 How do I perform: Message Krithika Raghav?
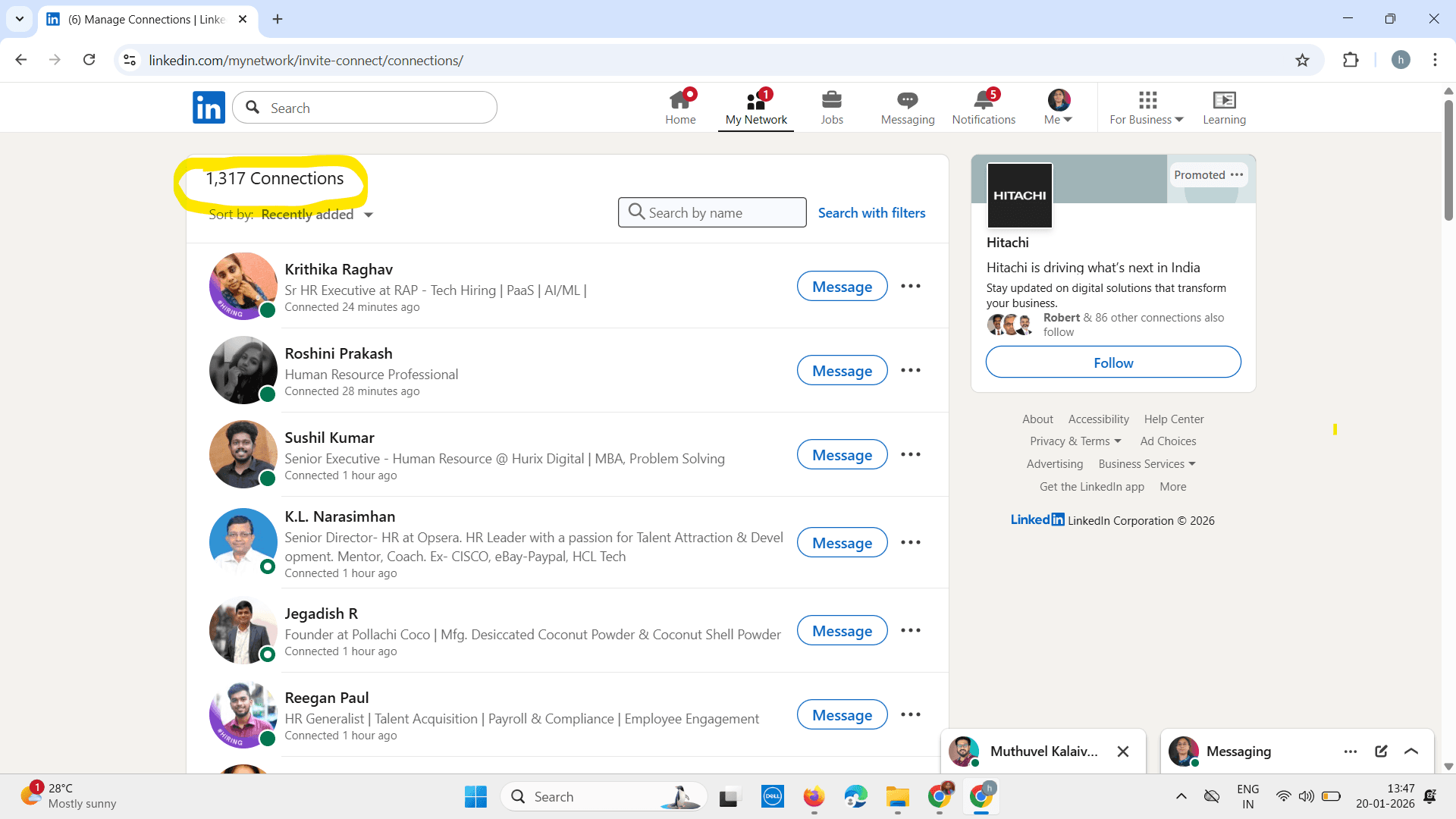(x=842, y=286)
